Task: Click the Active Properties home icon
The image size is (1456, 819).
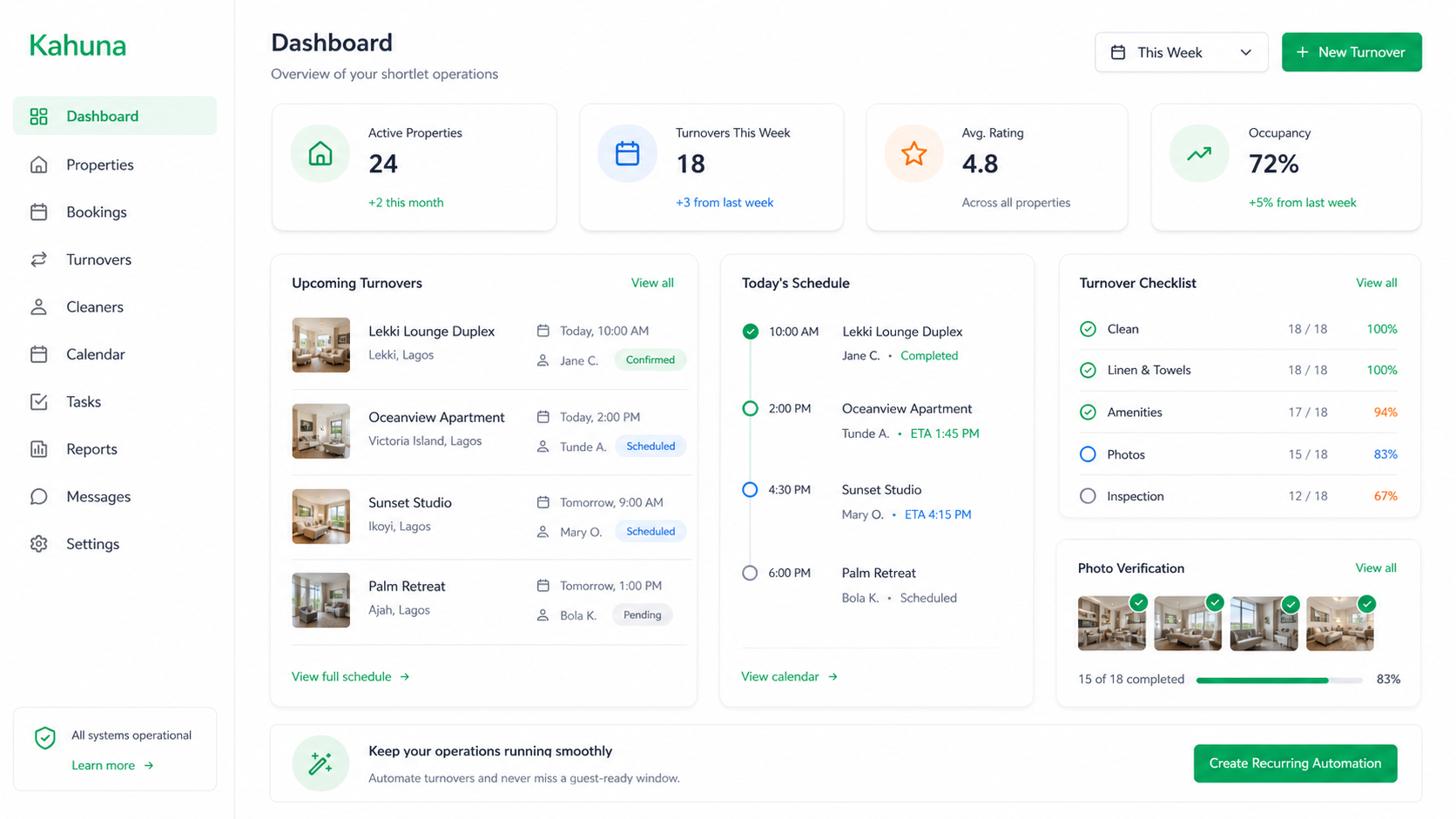Action: tap(320, 154)
